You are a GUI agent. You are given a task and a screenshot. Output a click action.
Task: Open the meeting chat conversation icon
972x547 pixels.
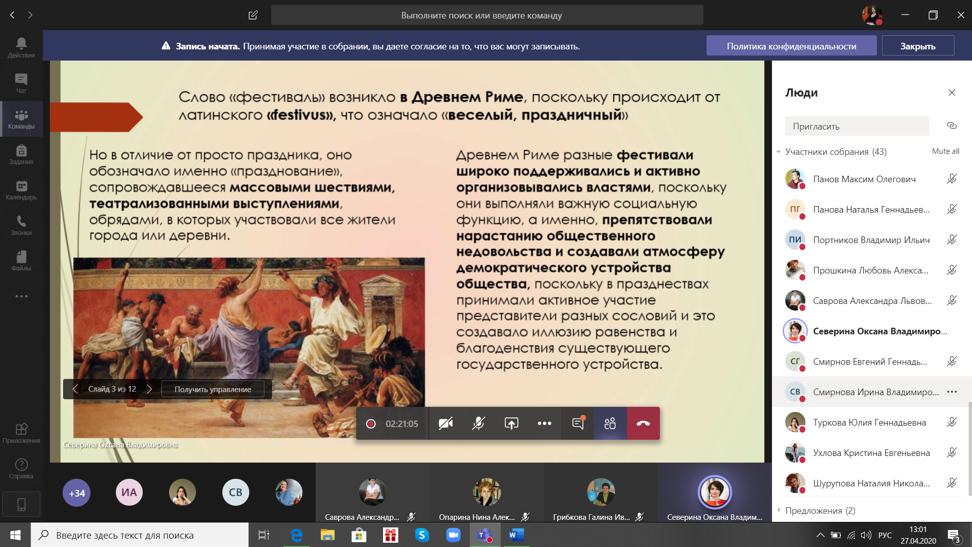[x=577, y=424]
